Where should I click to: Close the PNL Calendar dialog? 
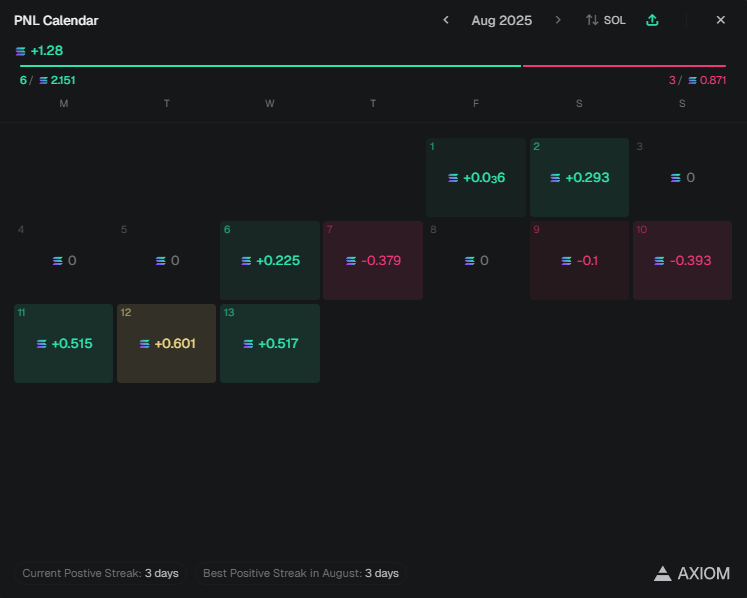pyautogui.click(x=720, y=20)
